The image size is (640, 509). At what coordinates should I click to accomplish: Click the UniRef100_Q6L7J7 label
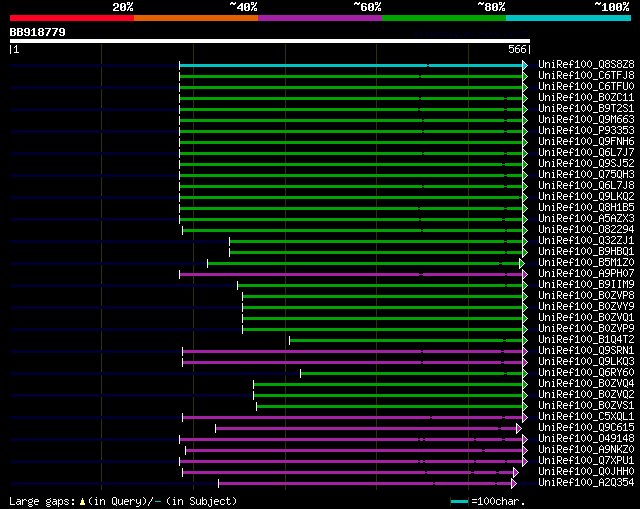coord(586,153)
